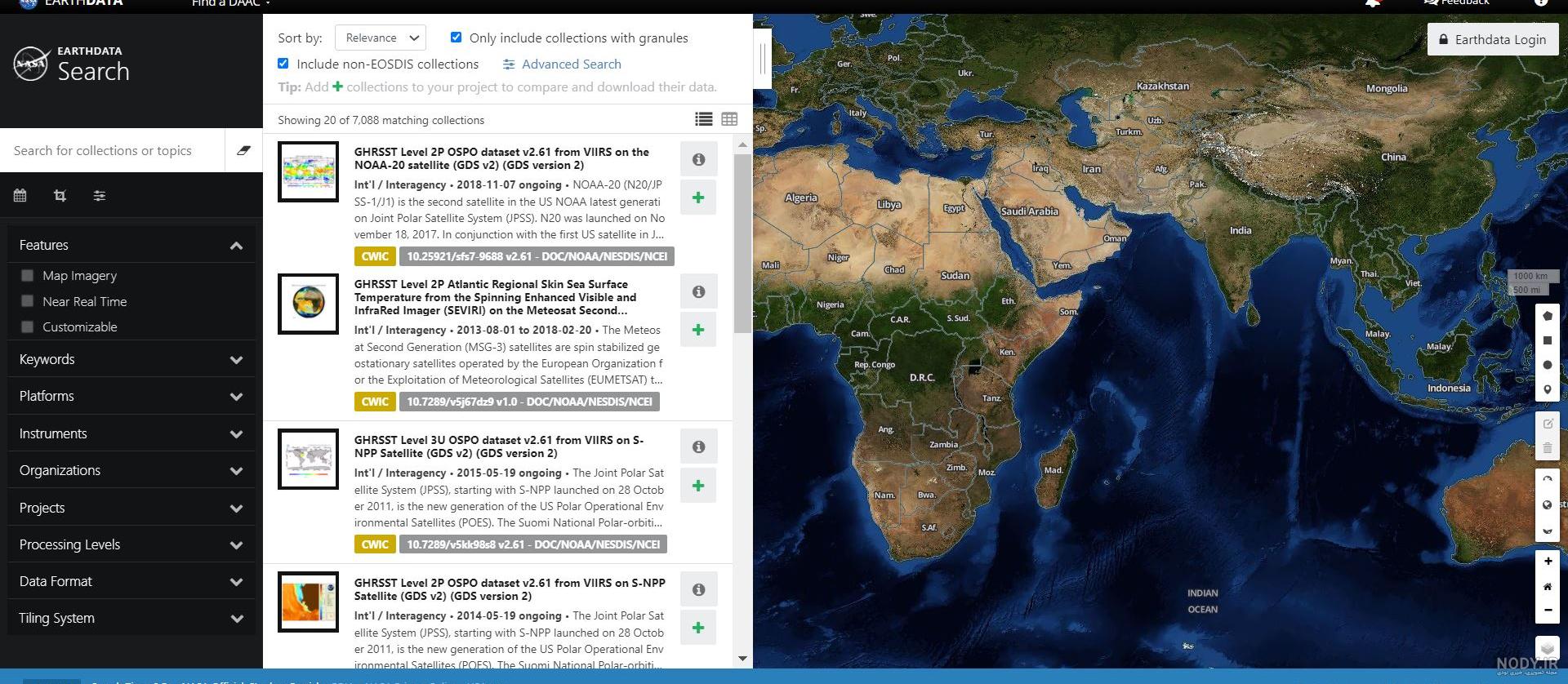This screenshot has width=1568, height=684.
Task: Click the Earthdata Login button
Action: (1492, 39)
